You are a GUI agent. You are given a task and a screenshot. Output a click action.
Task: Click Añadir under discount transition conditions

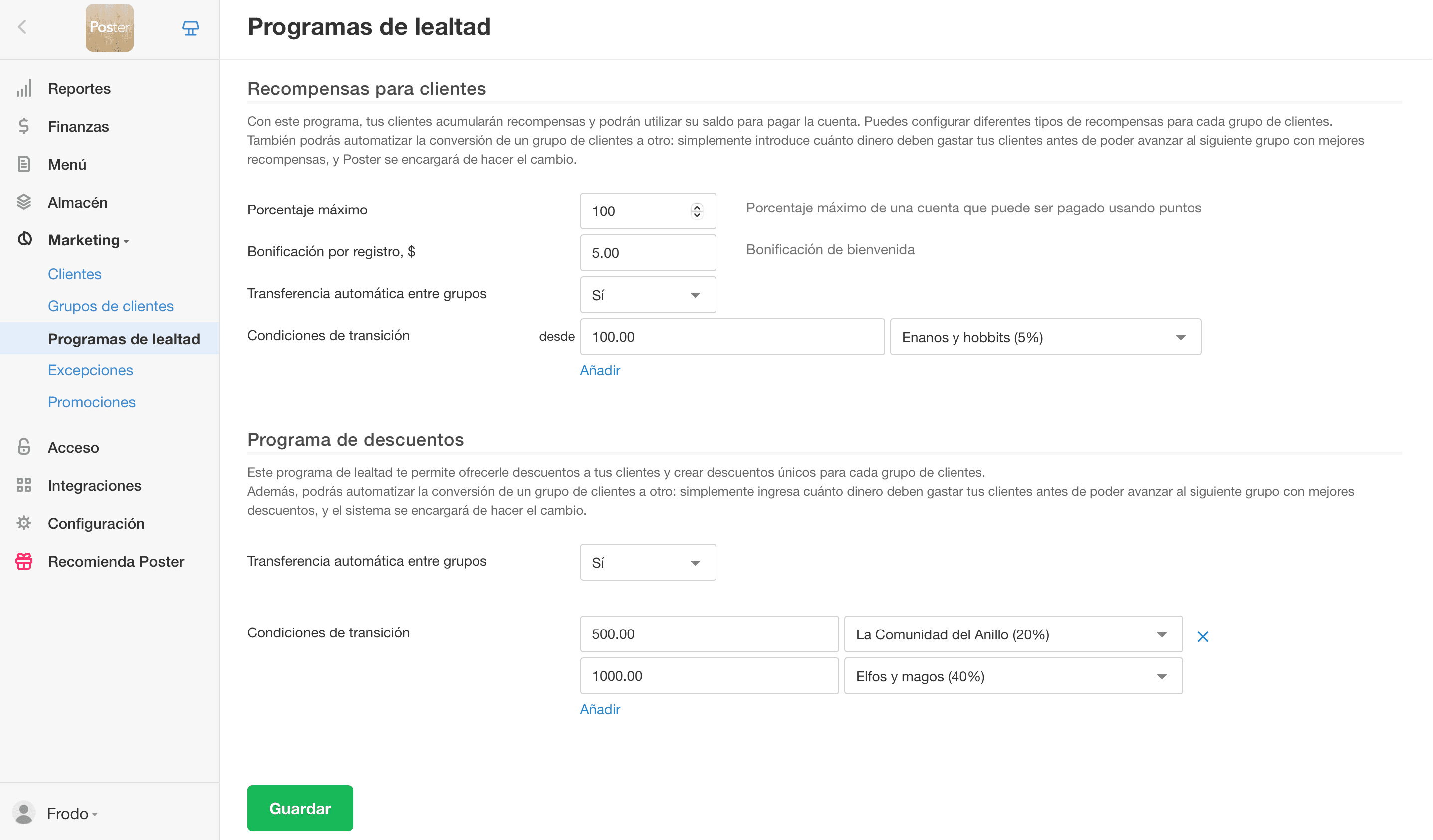[x=600, y=709]
